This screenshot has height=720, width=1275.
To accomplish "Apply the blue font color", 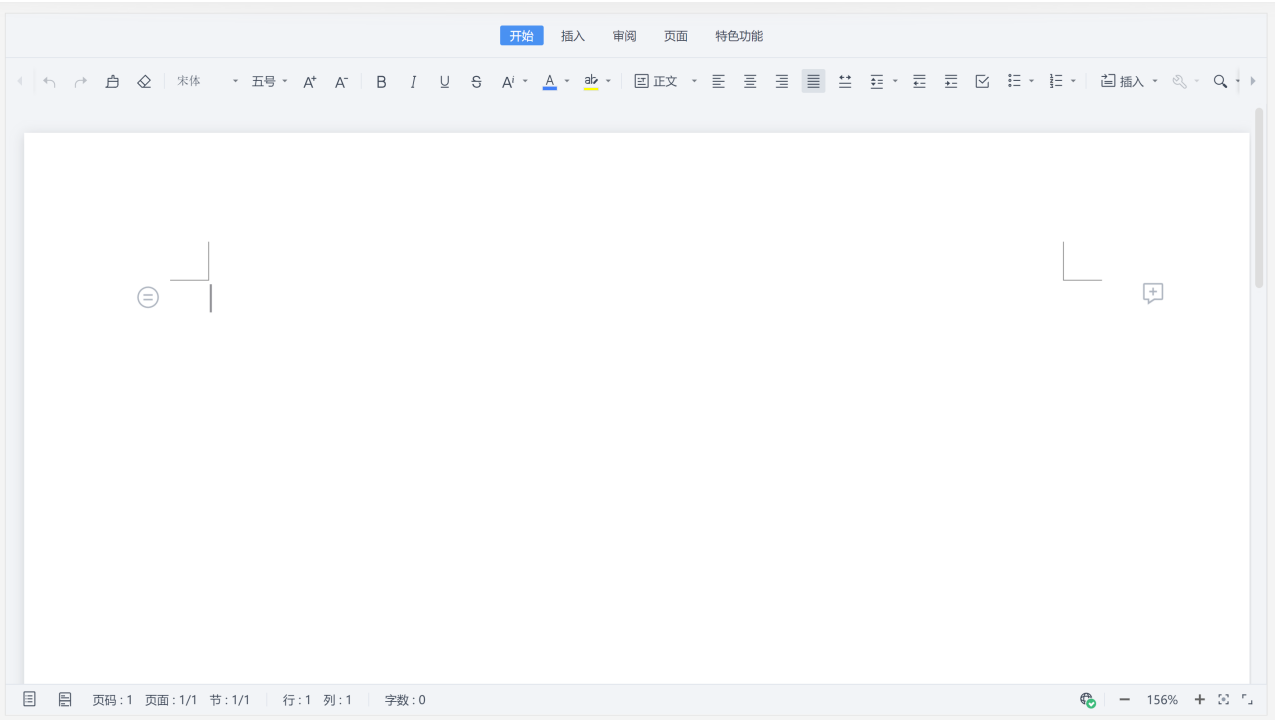I will [x=549, y=82].
